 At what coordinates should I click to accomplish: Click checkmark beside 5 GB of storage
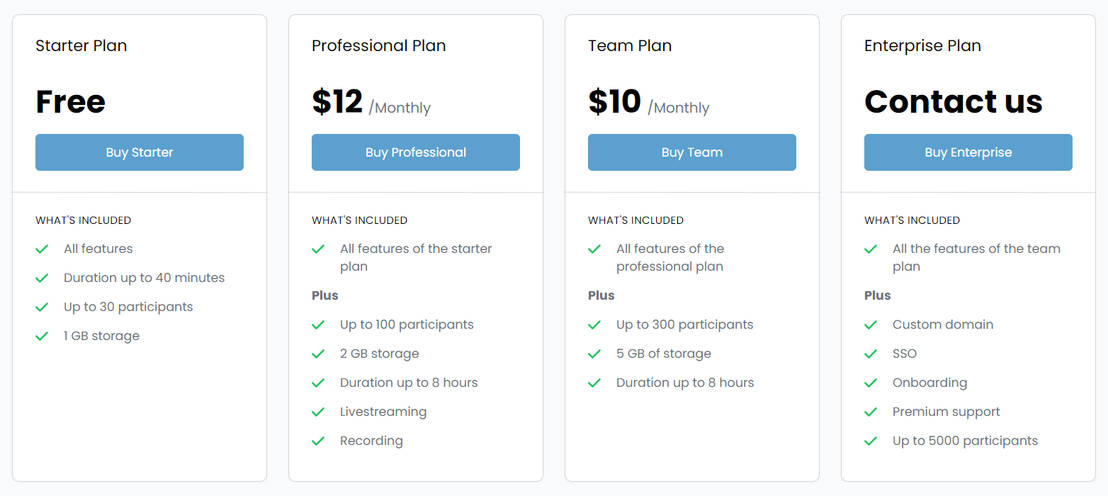[594, 354]
